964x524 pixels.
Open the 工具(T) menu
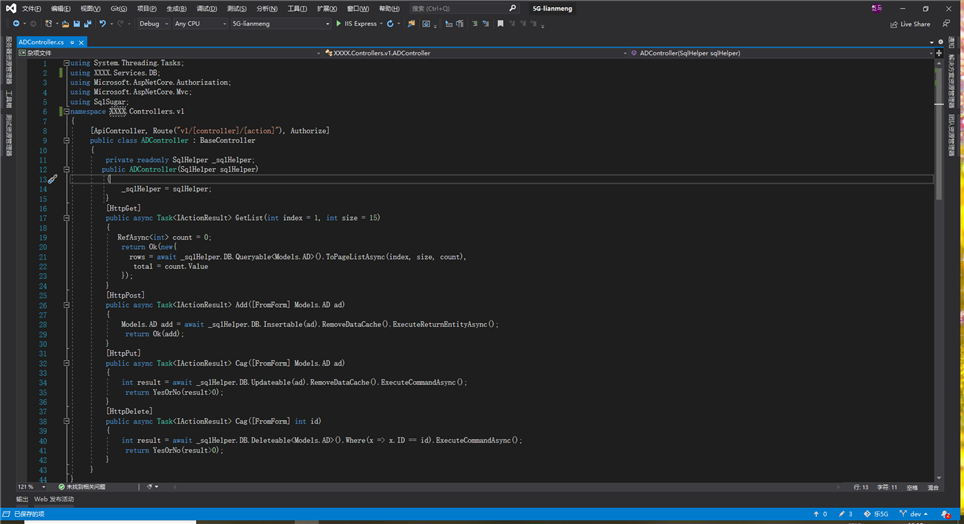point(297,9)
